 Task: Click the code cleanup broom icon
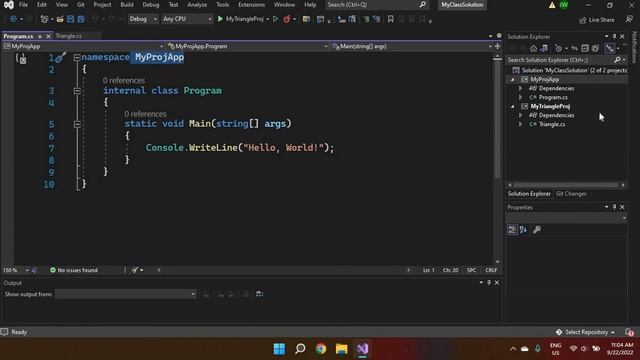pos(135,270)
